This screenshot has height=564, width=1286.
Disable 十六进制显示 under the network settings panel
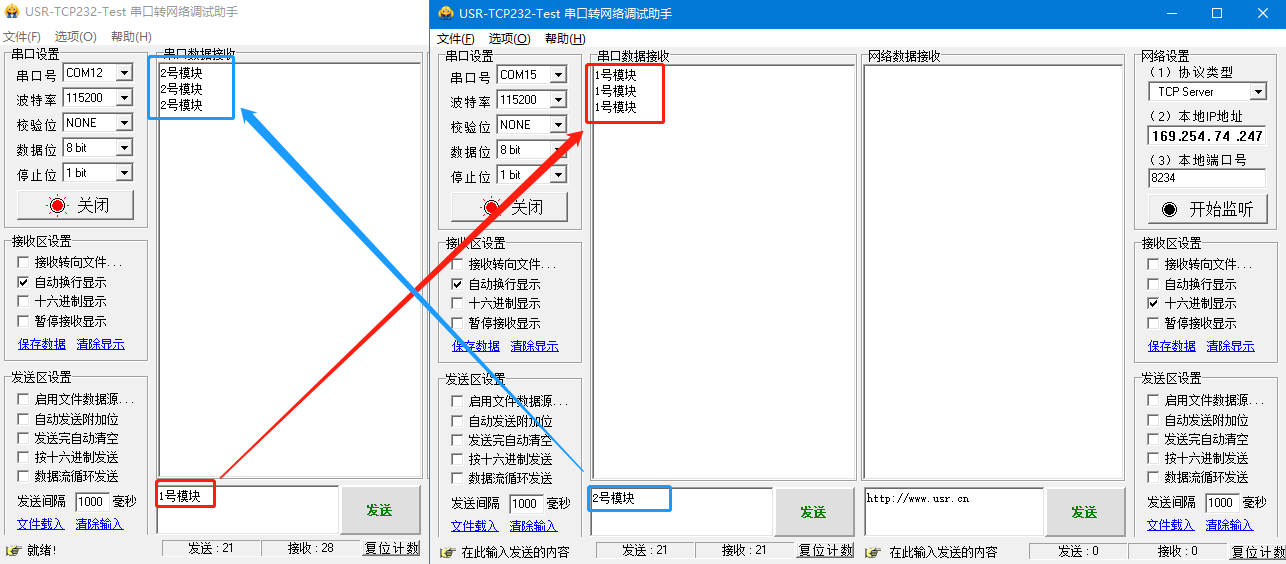click(1153, 303)
